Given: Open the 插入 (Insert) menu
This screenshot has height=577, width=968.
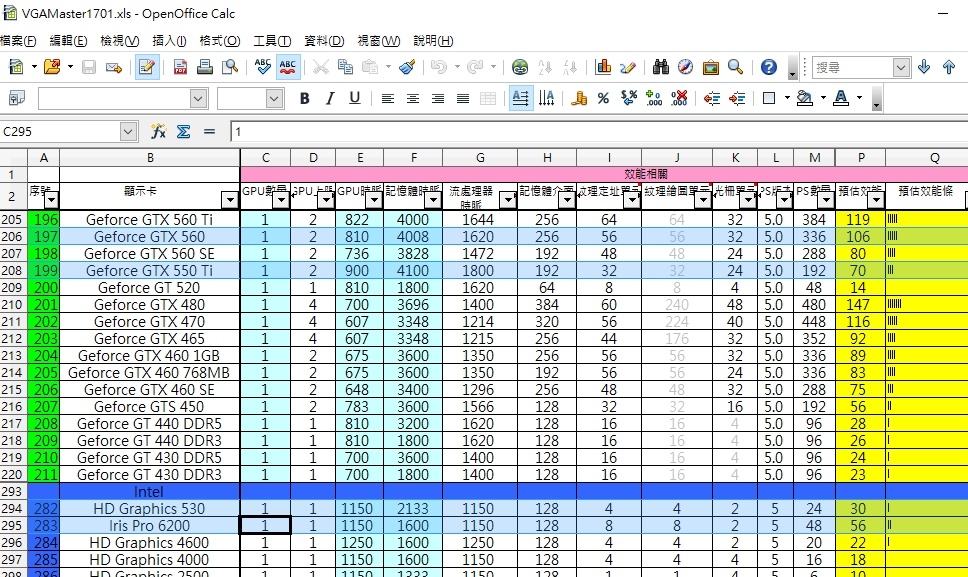Looking at the screenshot, I should point(169,41).
